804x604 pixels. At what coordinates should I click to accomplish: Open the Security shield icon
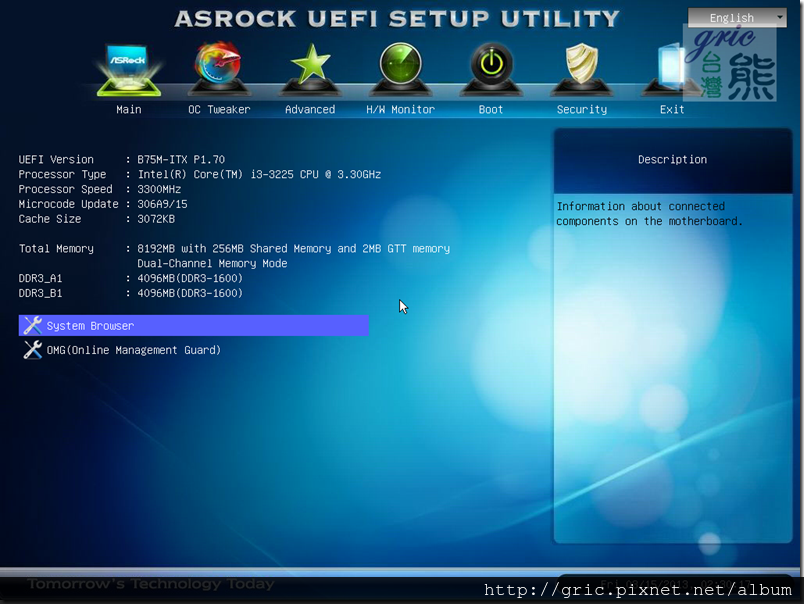581,69
